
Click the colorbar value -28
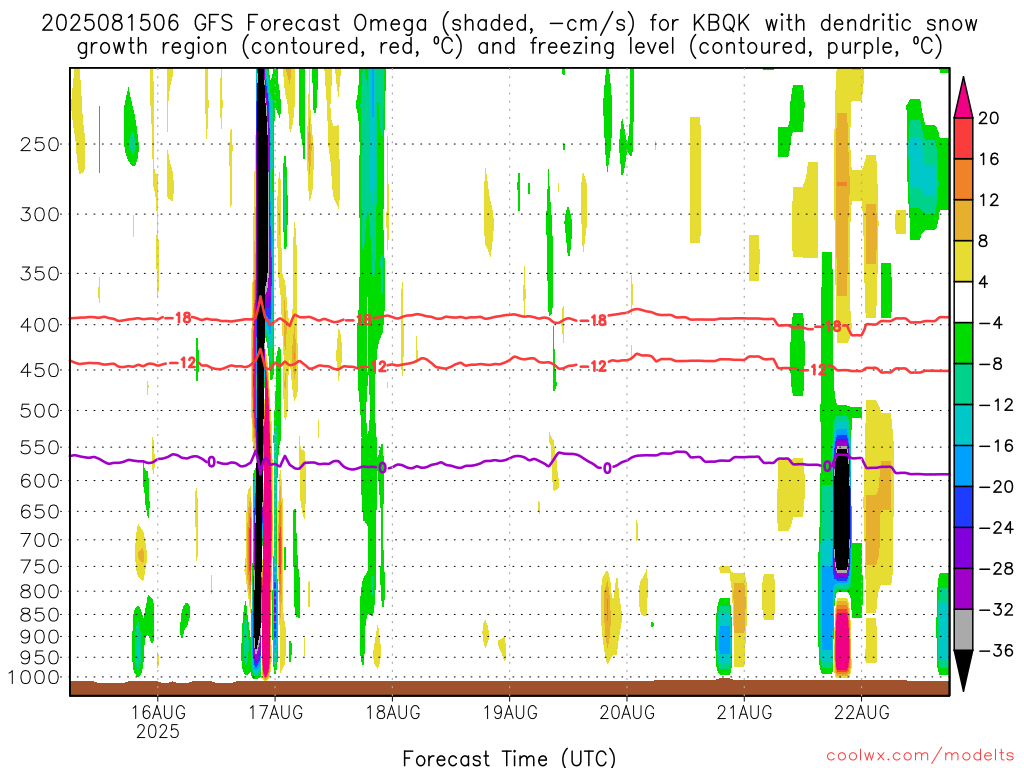tap(996, 569)
